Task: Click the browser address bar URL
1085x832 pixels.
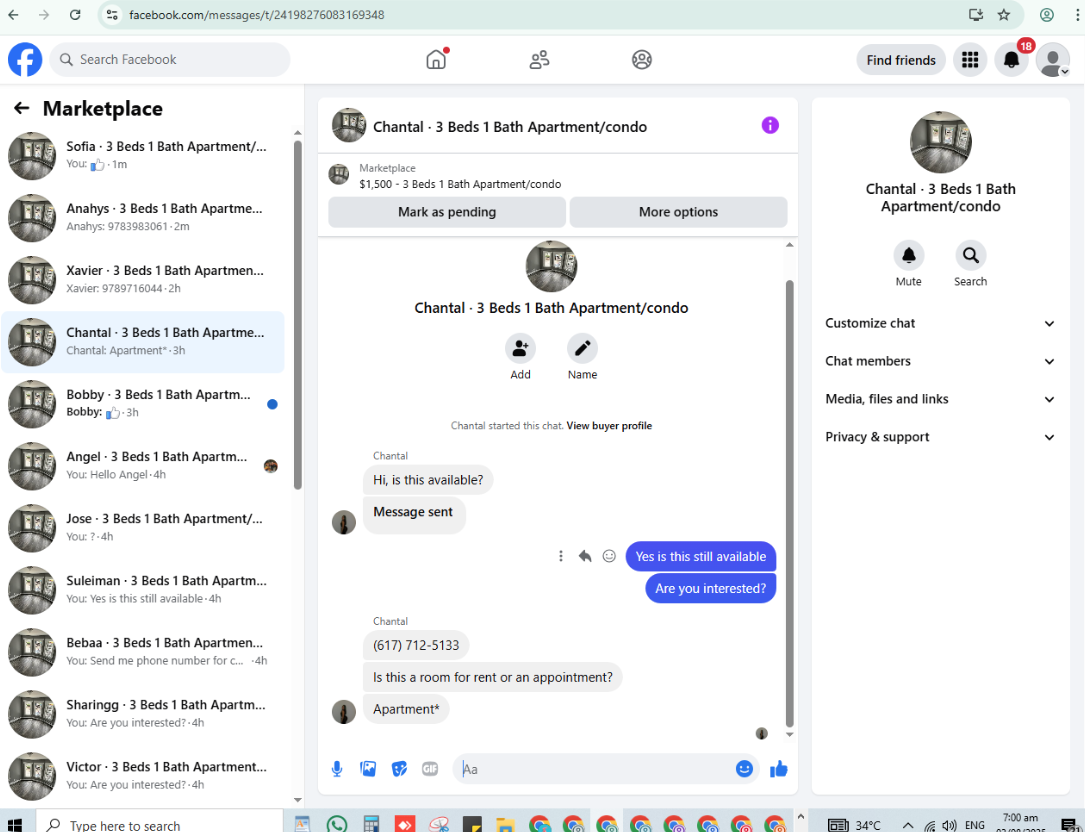Action: (256, 15)
